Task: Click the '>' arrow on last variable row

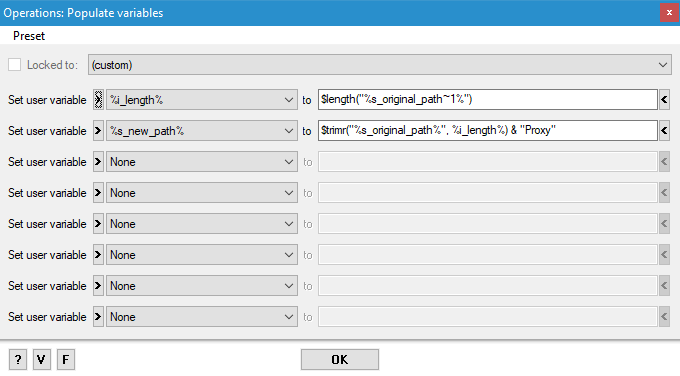Action: pyautogui.click(x=98, y=317)
